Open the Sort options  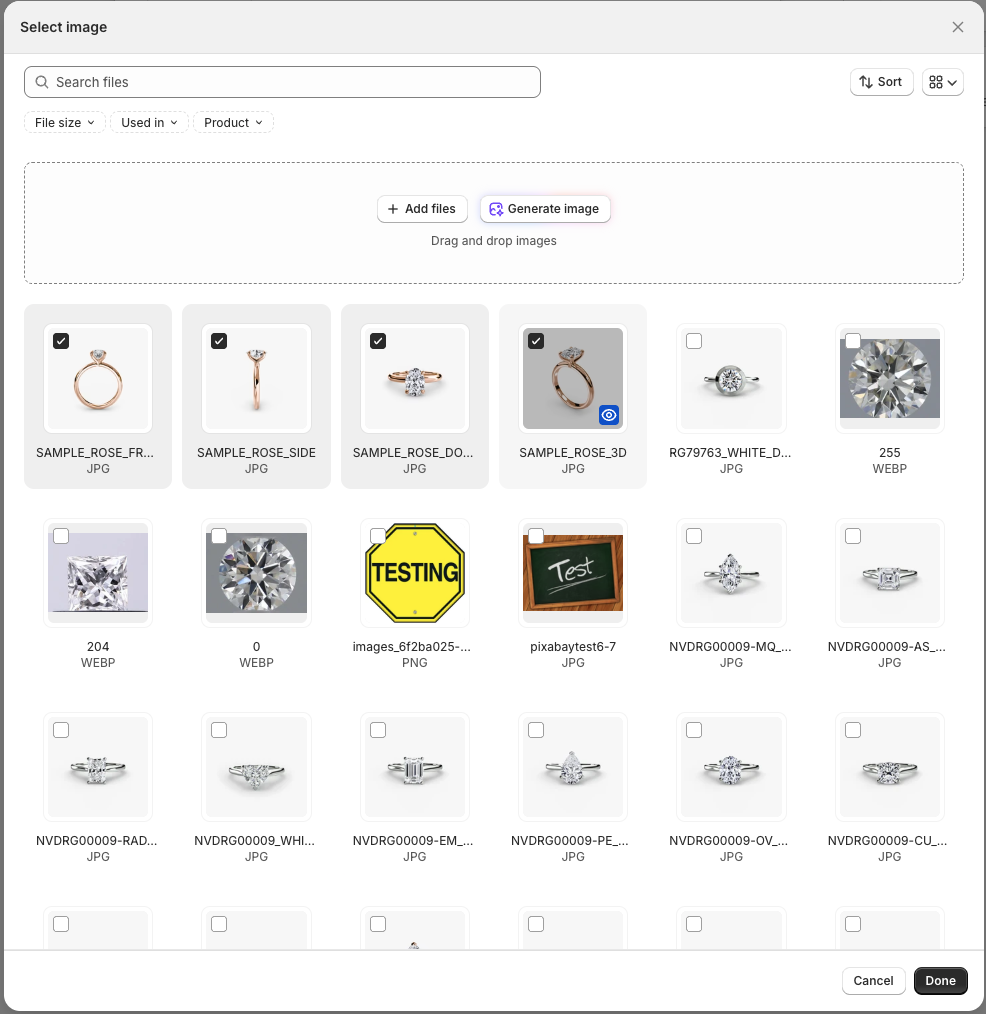881,82
